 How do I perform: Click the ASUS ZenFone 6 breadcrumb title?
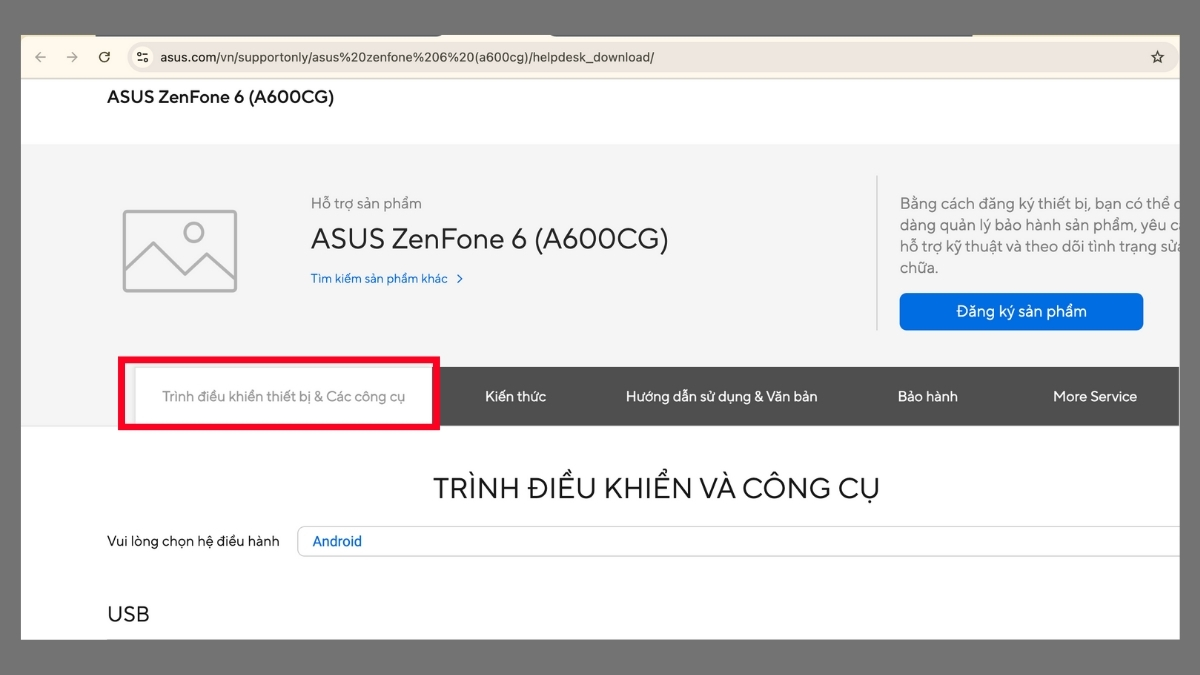point(220,96)
